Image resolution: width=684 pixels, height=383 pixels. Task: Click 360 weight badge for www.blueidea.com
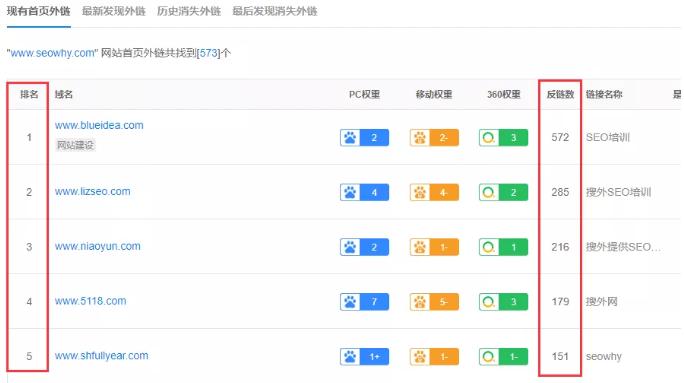pos(503,138)
